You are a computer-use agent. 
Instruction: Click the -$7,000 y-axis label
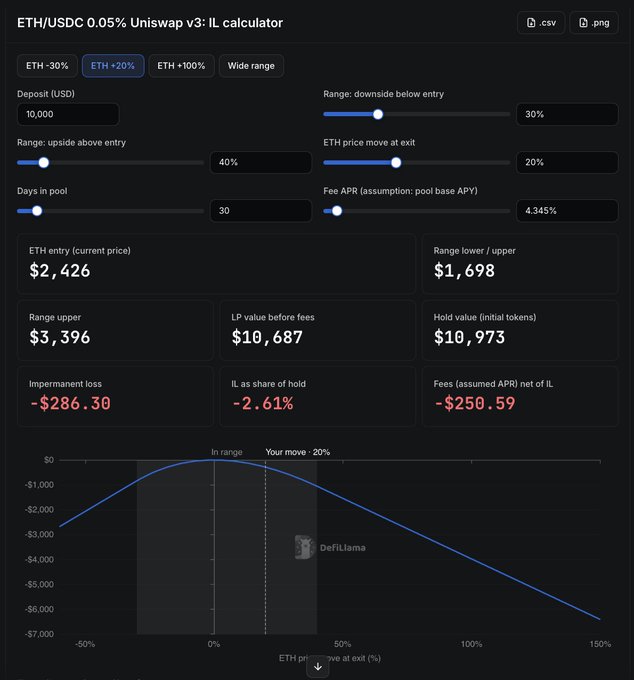[39, 634]
